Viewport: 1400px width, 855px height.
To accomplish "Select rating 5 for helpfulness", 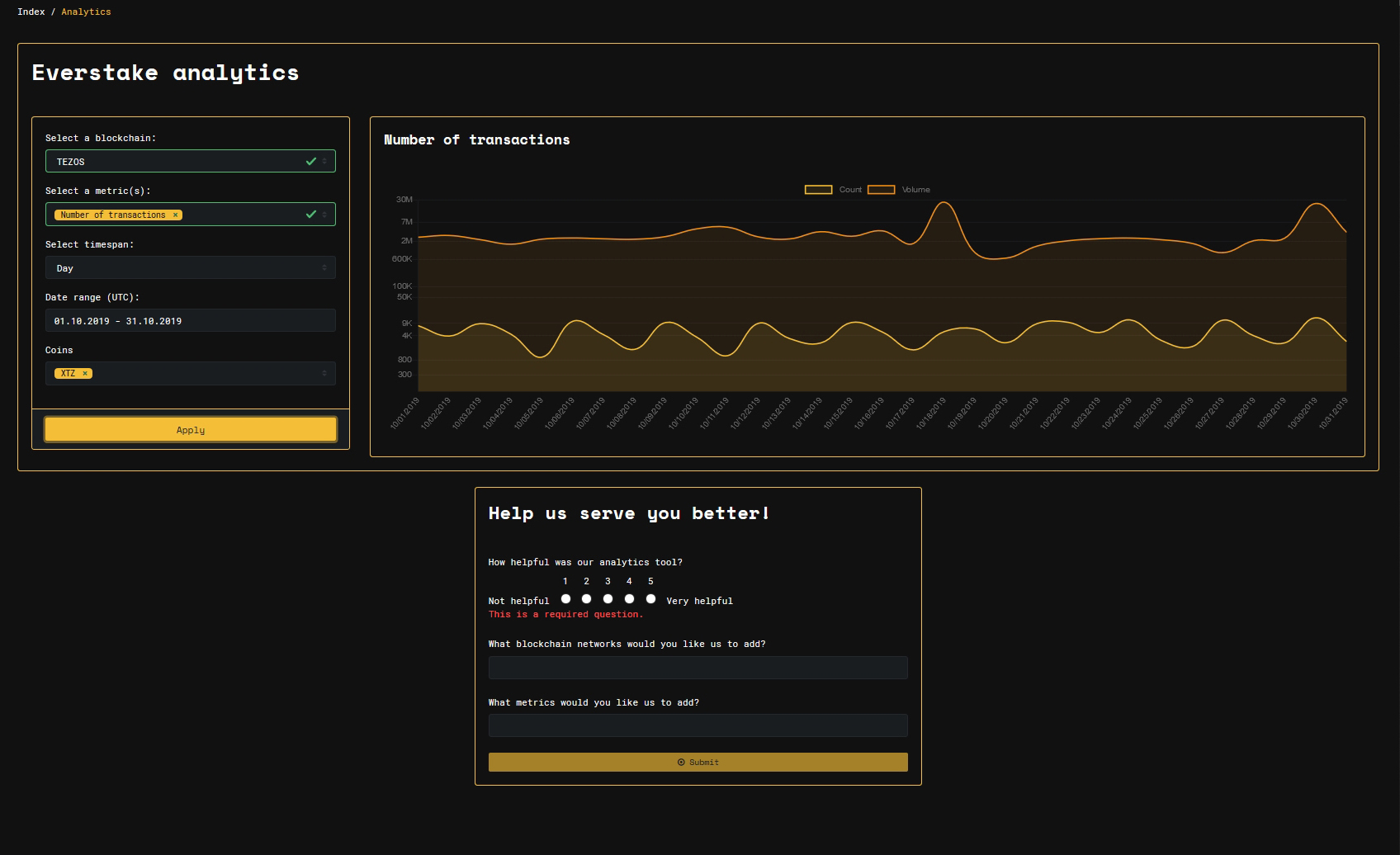I will (650, 599).
